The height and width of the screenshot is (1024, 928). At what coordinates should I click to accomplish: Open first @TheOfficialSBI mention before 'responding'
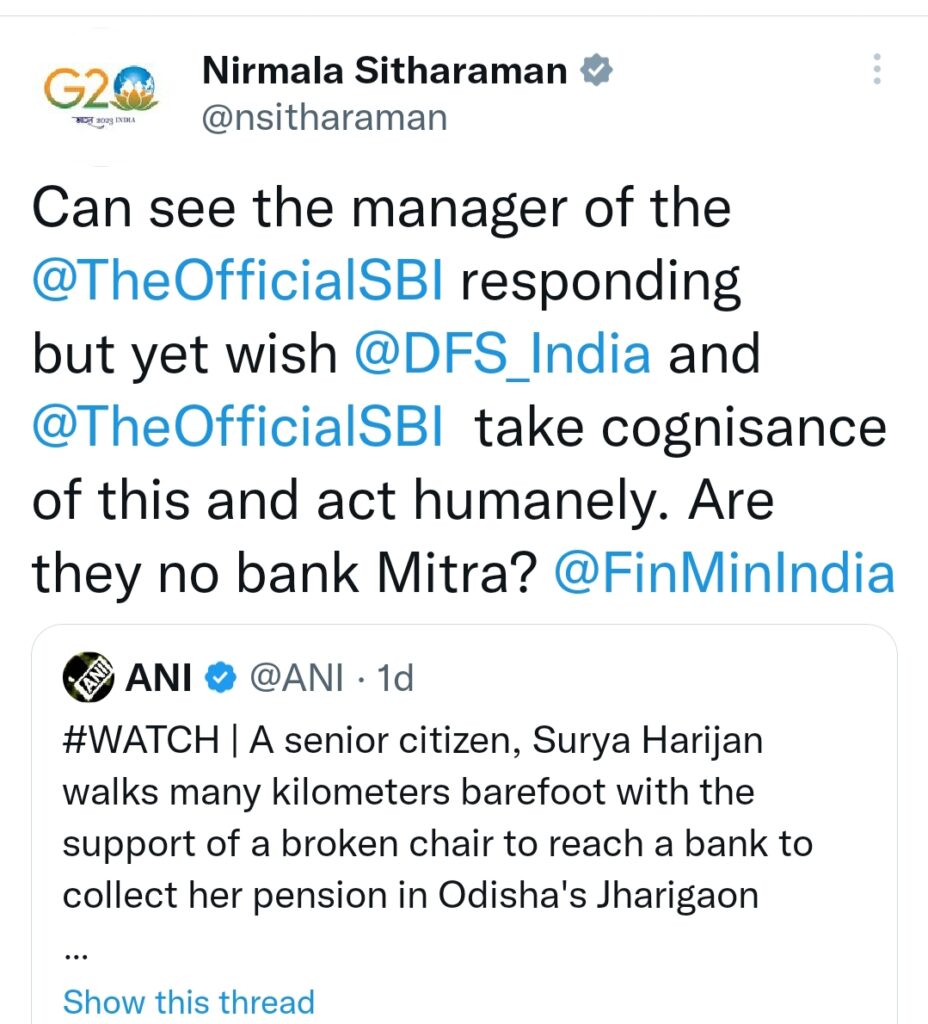[238, 281]
